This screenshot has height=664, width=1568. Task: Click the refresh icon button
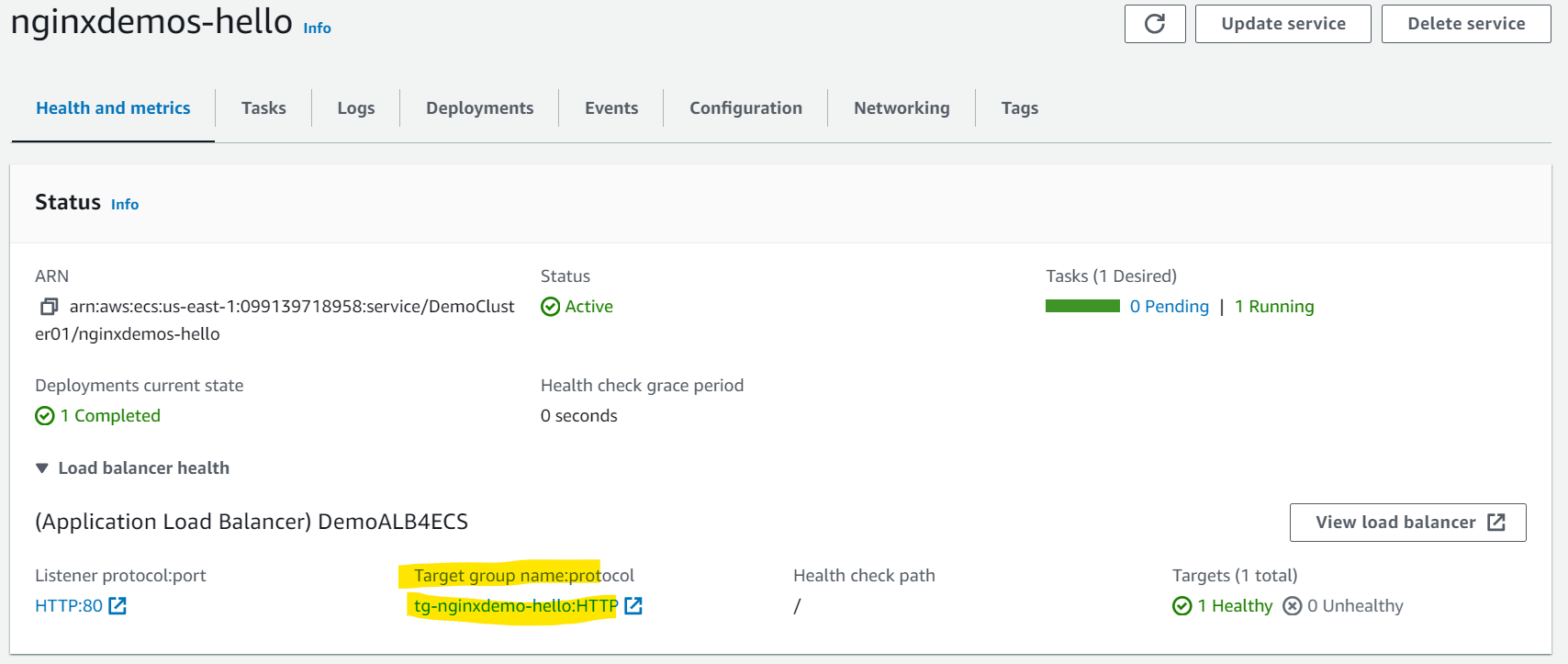click(x=1155, y=24)
